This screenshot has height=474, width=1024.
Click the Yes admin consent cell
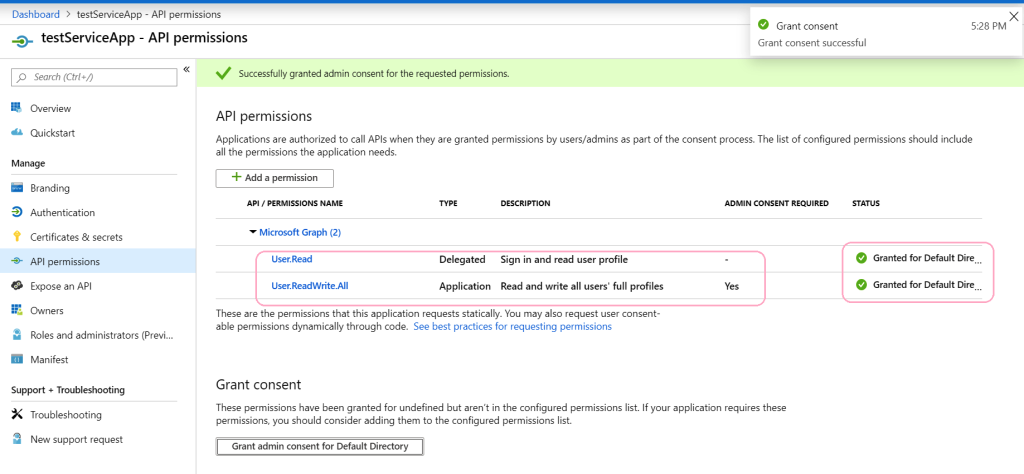pos(732,286)
